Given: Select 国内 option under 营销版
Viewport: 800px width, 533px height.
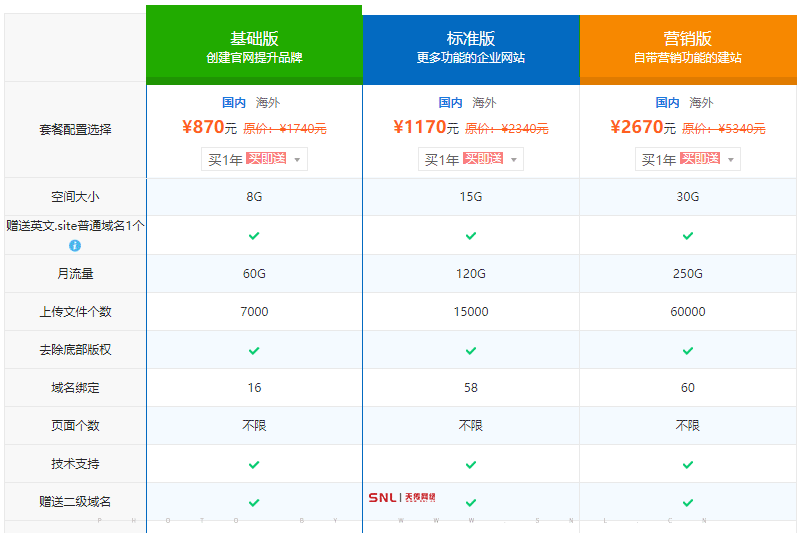Looking at the screenshot, I should click(x=667, y=102).
